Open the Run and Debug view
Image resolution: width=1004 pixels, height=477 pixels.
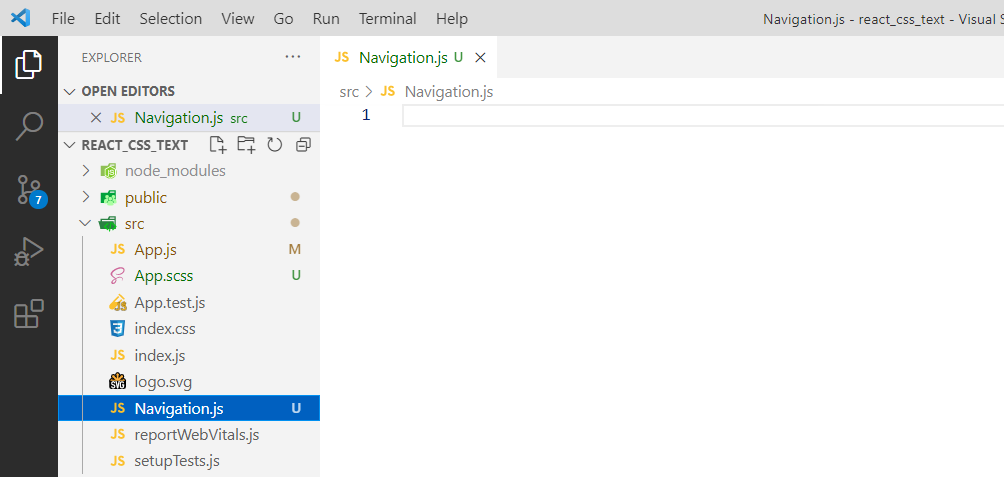29,252
